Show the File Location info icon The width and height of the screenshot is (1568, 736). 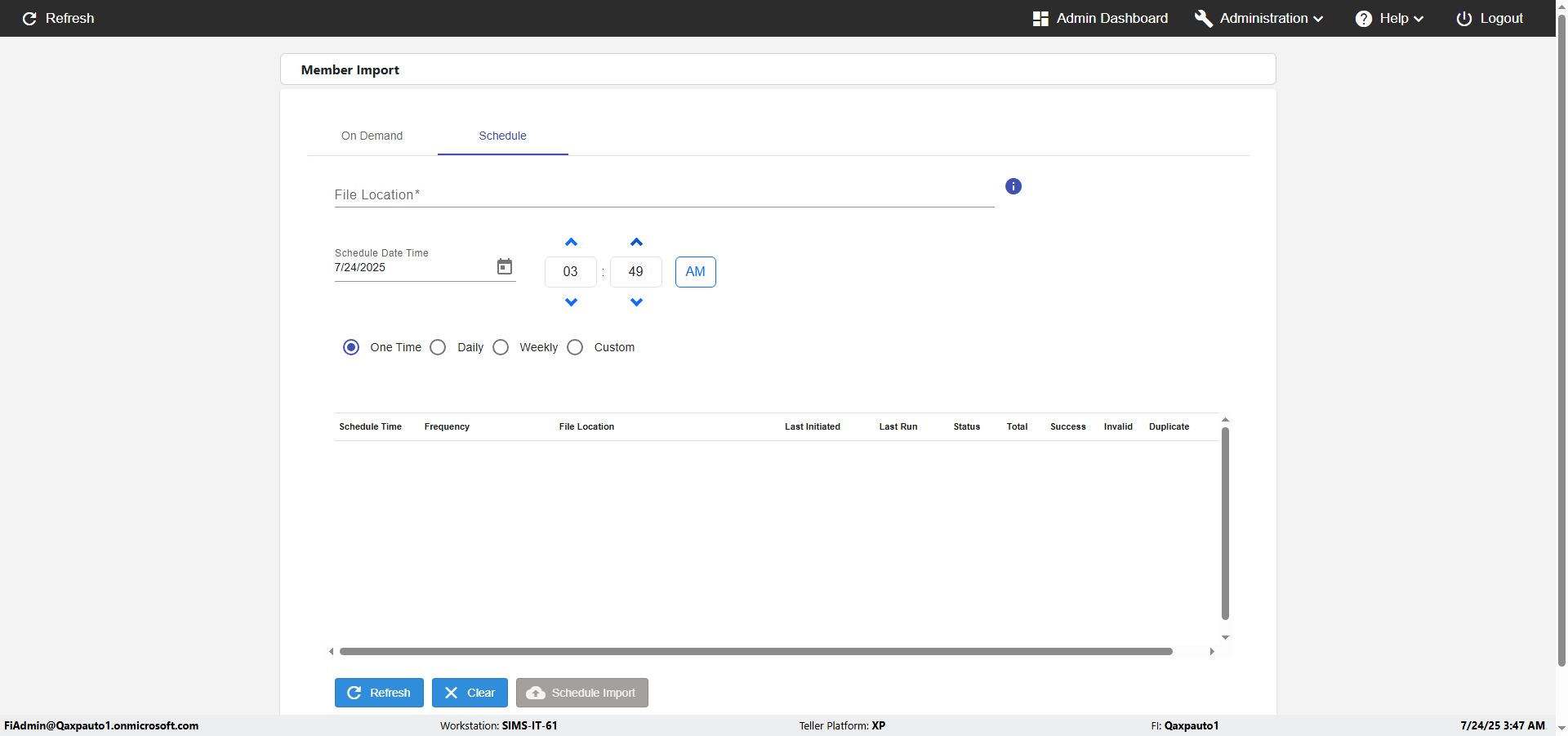click(1013, 186)
